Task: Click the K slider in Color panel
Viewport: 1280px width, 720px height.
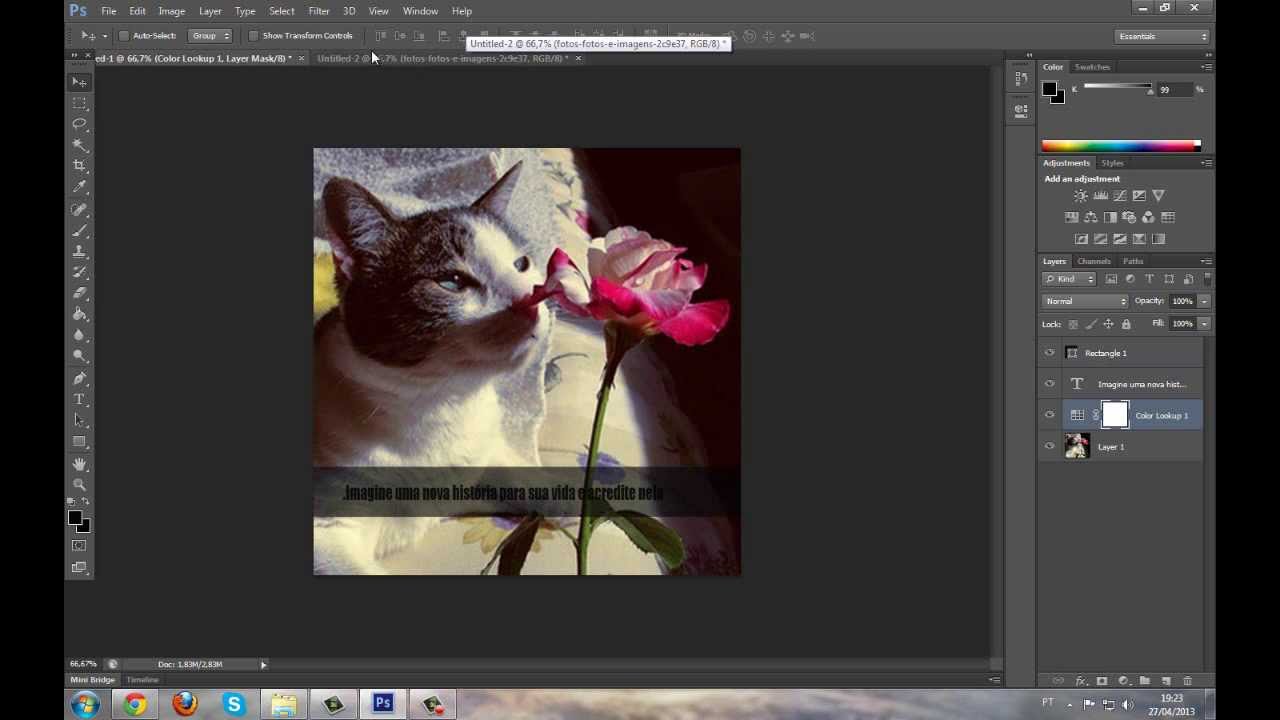Action: click(x=1118, y=88)
